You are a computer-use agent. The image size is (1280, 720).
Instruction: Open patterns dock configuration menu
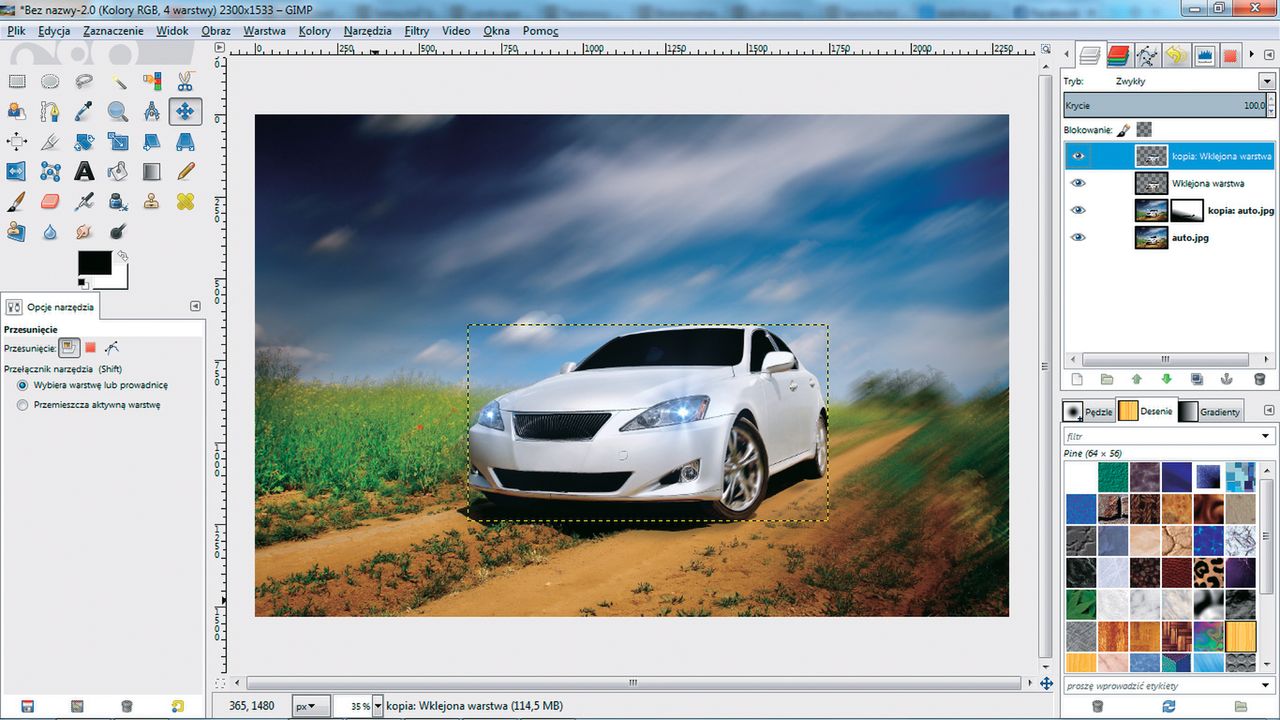point(1269,411)
